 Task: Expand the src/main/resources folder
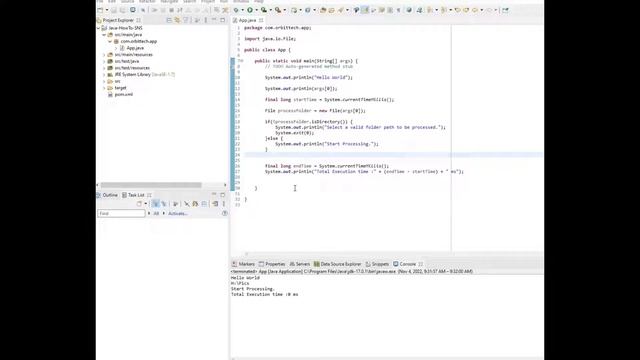coord(104,55)
